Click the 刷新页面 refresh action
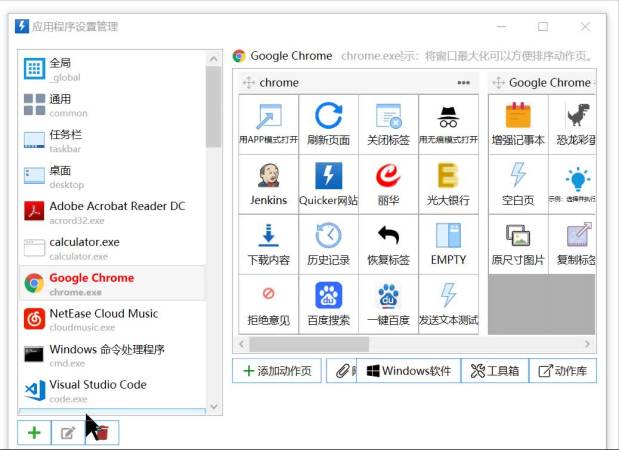Image resolution: width=619 pixels, height=450 pixels. point(328,125)
